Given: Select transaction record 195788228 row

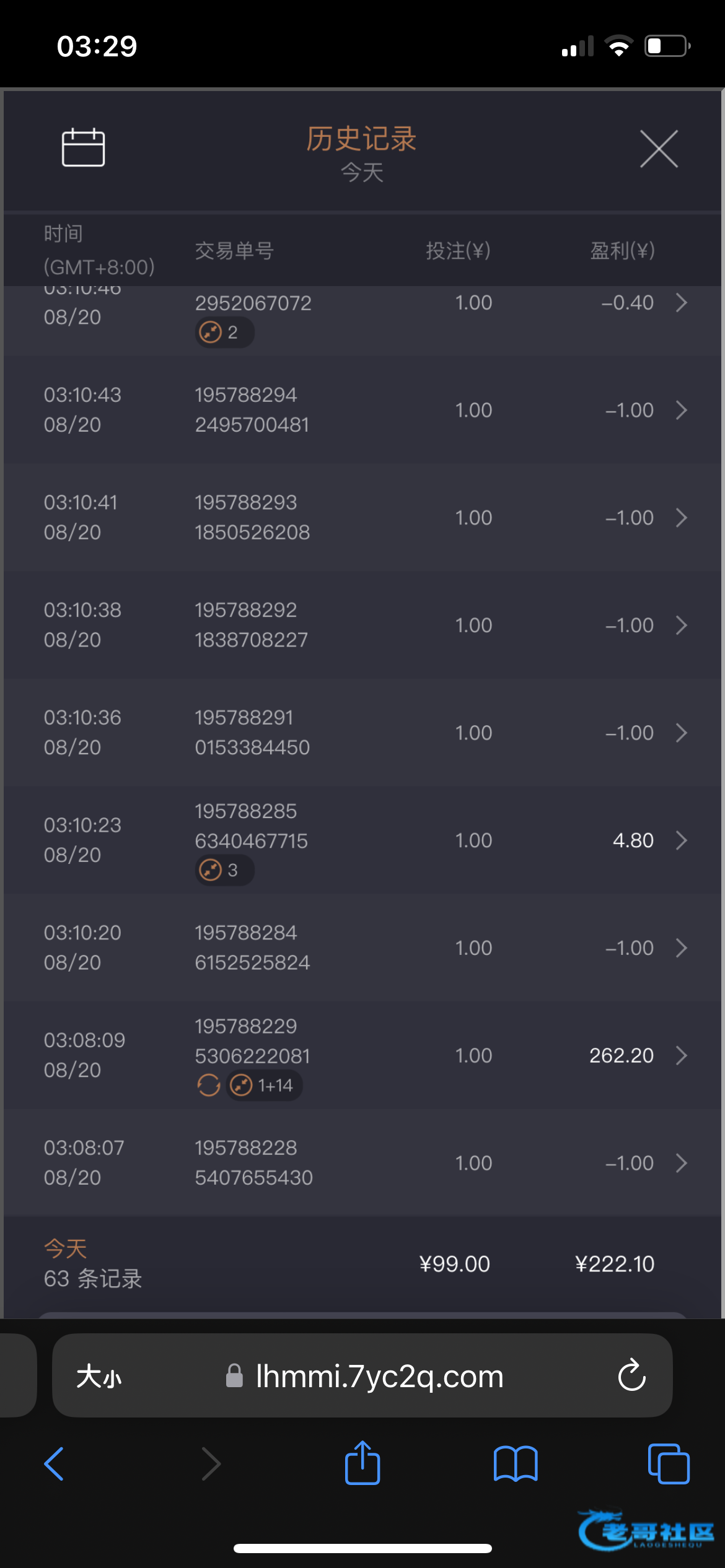Looking at the screenshot, I should point(362,1162).
